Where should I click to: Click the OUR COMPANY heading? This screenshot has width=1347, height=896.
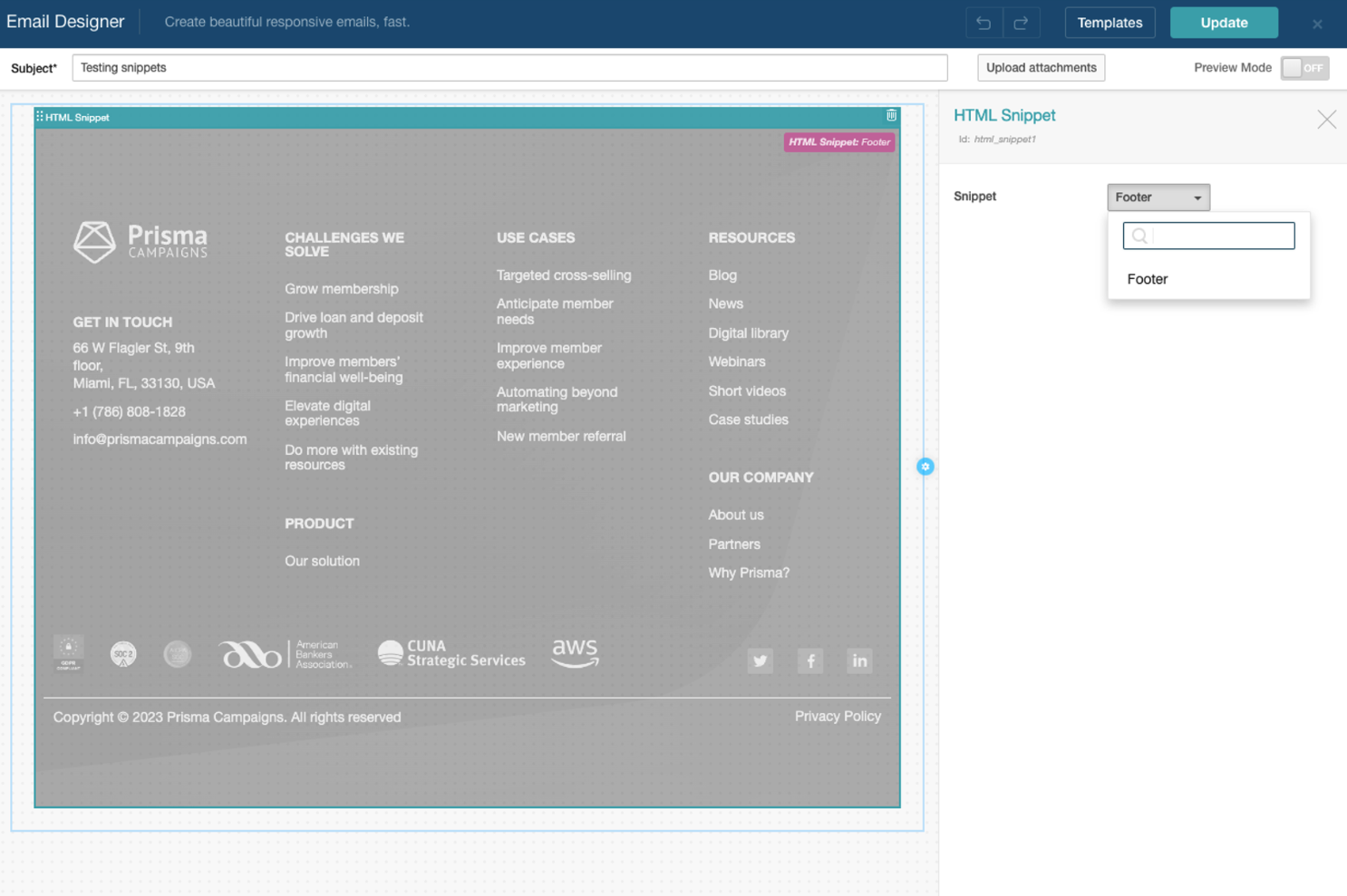coord(761,477)
